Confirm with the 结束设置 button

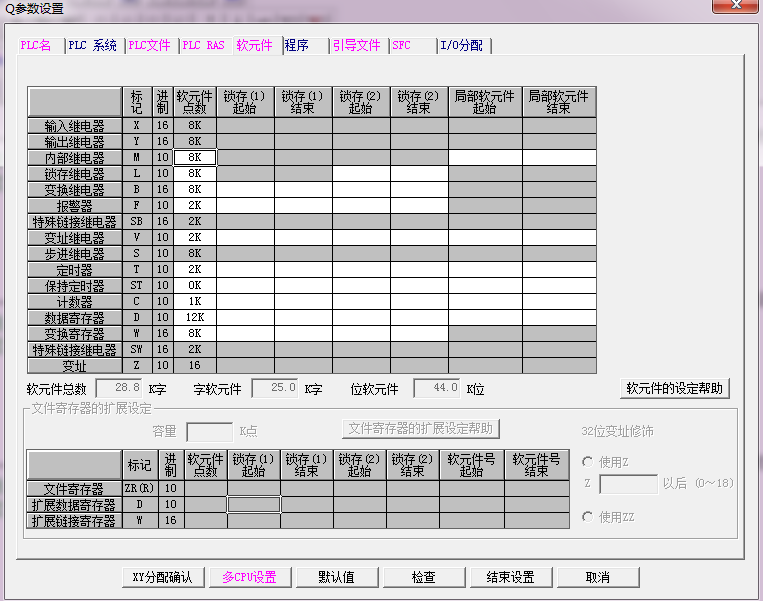pyautogui.click(x=510, y=577)
